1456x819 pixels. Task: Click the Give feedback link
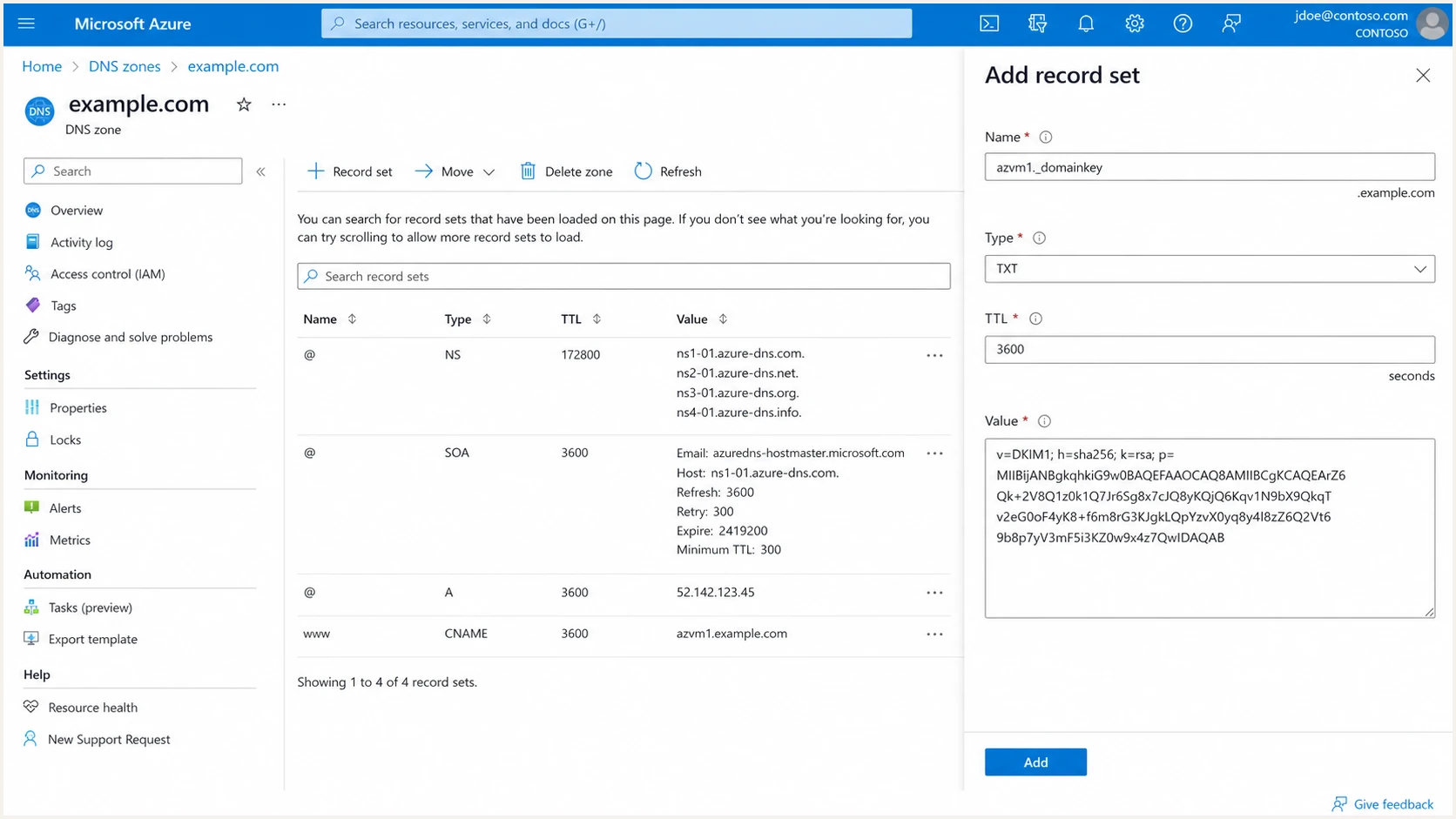(x=1383, y=804)
